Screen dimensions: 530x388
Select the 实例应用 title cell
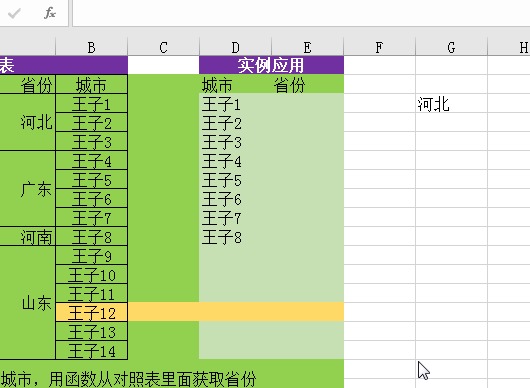click(271, 65)
